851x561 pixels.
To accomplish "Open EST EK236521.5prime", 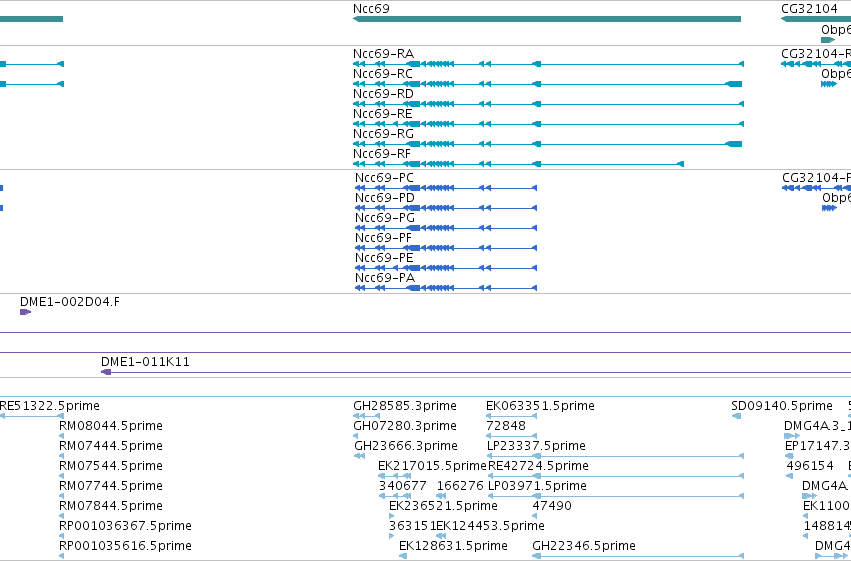I will [443, 507].
